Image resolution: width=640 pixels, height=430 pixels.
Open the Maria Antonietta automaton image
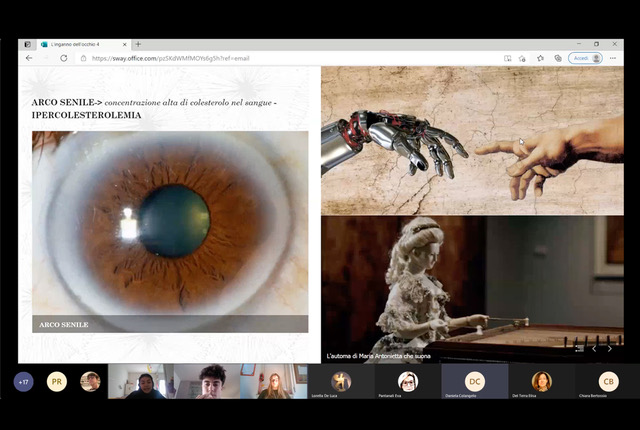tap(472, 289)
